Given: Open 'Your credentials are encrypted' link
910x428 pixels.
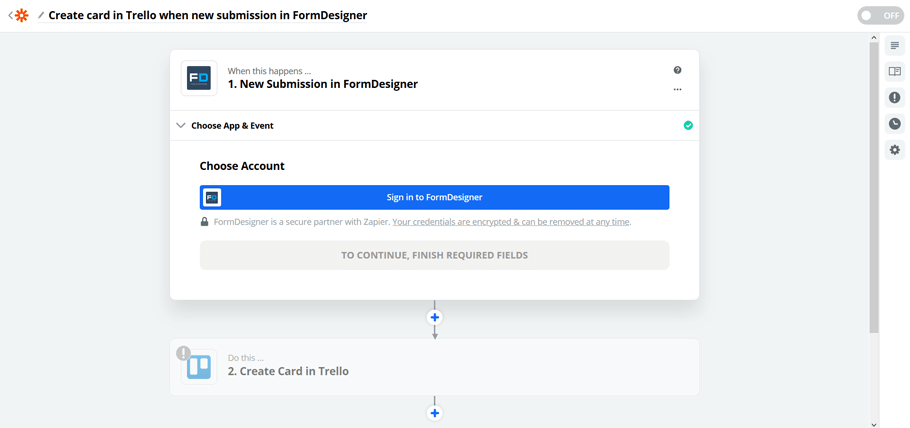Looking at the screenshot, I should click(511, 222).
